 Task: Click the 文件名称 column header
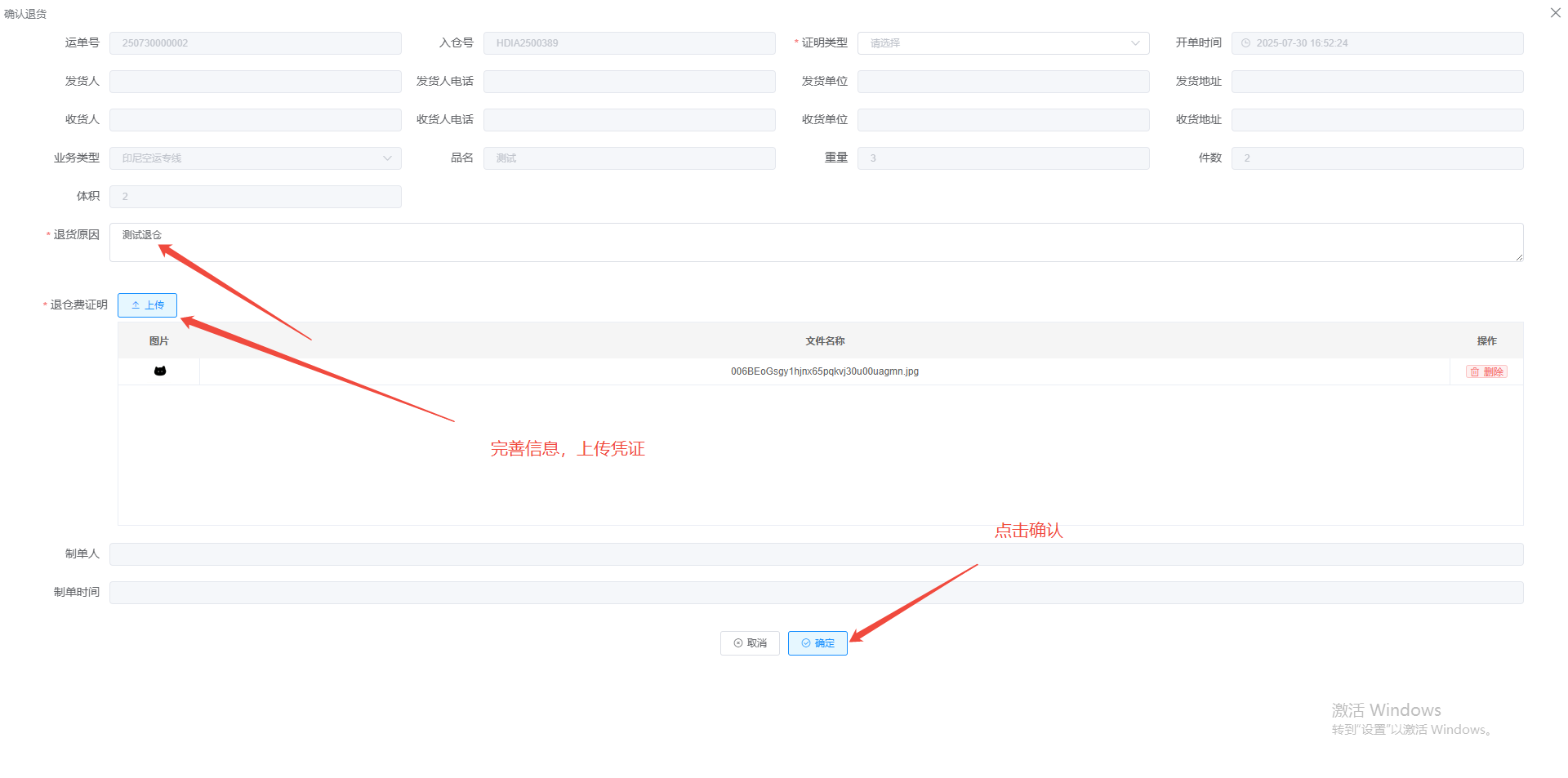(x=825, y=341)
